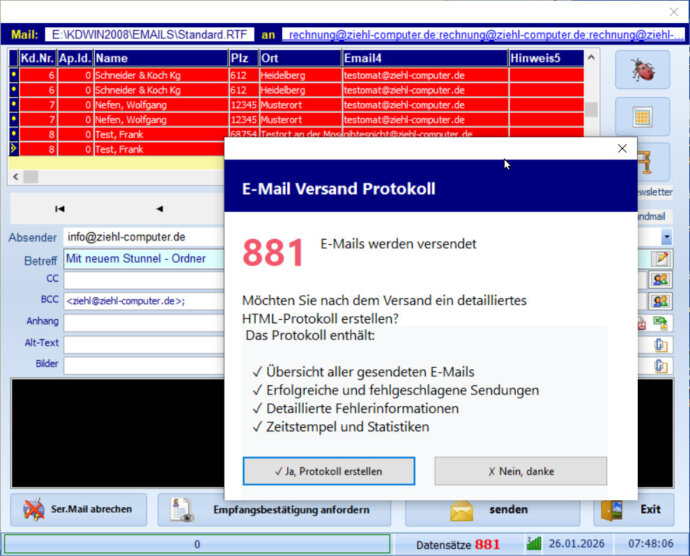Click the edit pencil icon beside Betreff
Viewport: 690px width, 556px height.
click(x=660, y=259)
